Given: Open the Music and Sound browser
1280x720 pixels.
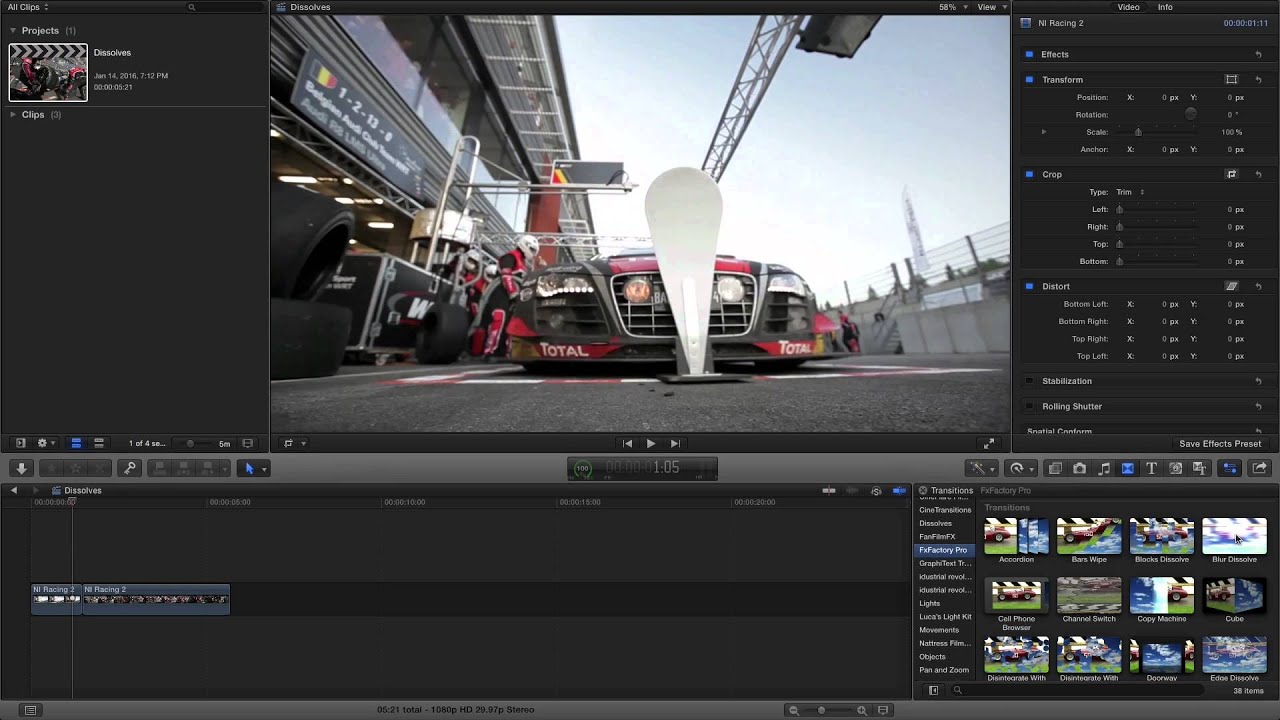Looking at the screenshot, I should coord(1103,468).
